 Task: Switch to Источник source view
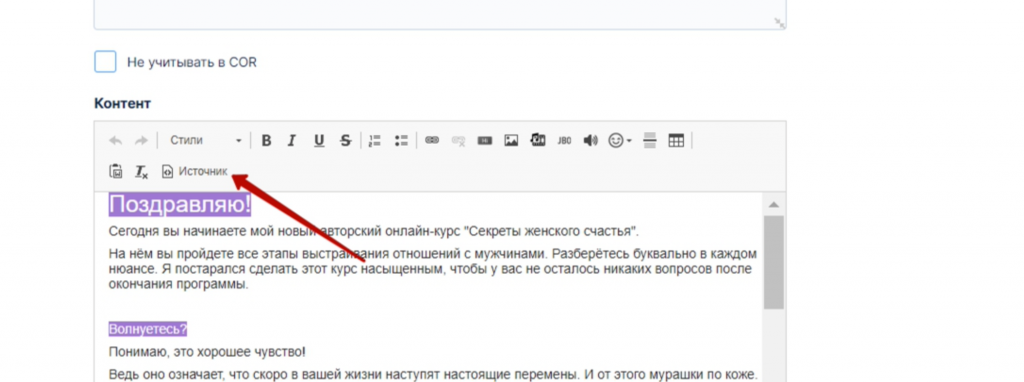[x=195, y=171]
